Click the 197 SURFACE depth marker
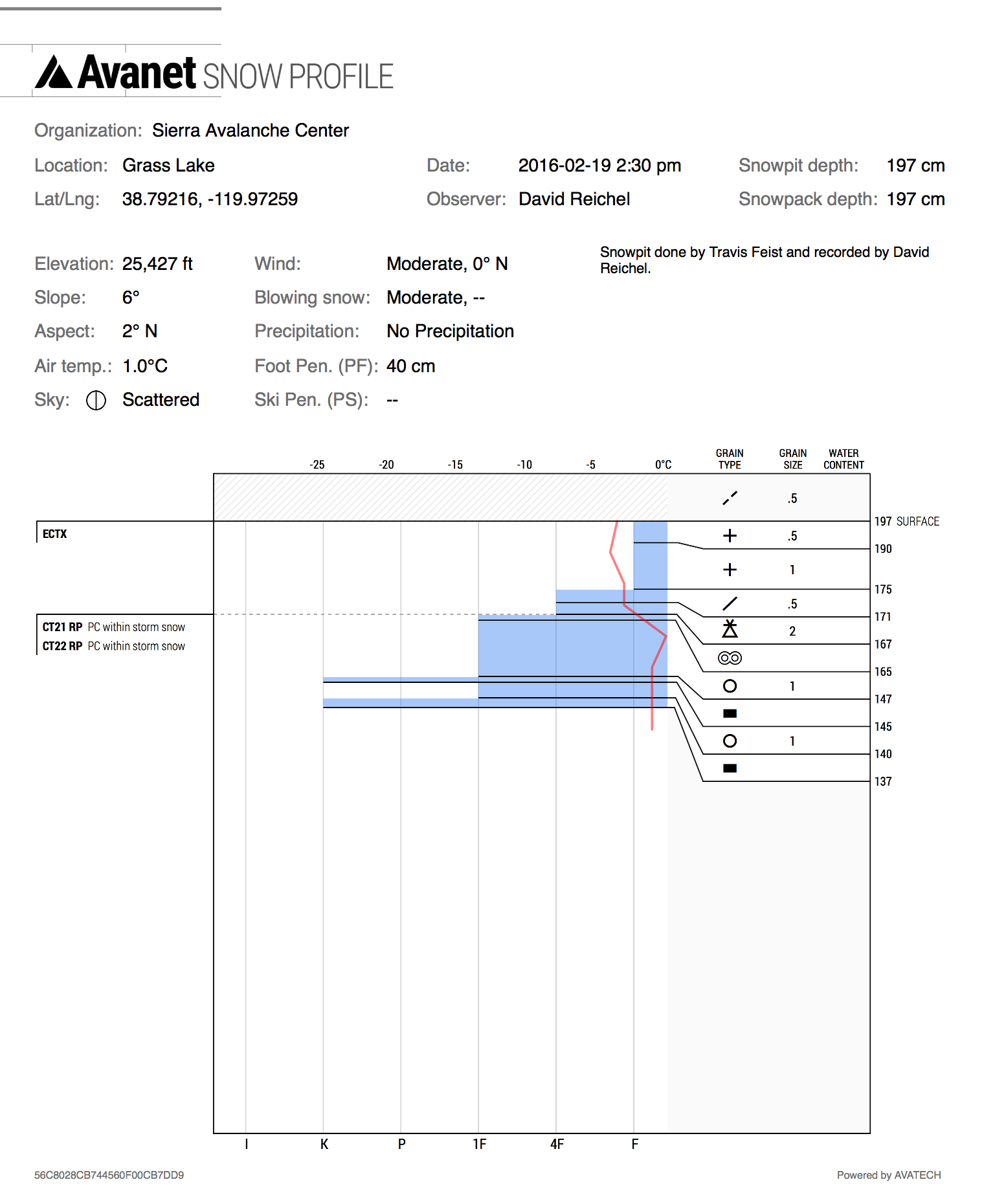This screenshot has height=1204, width=984. tap(906, 522)
